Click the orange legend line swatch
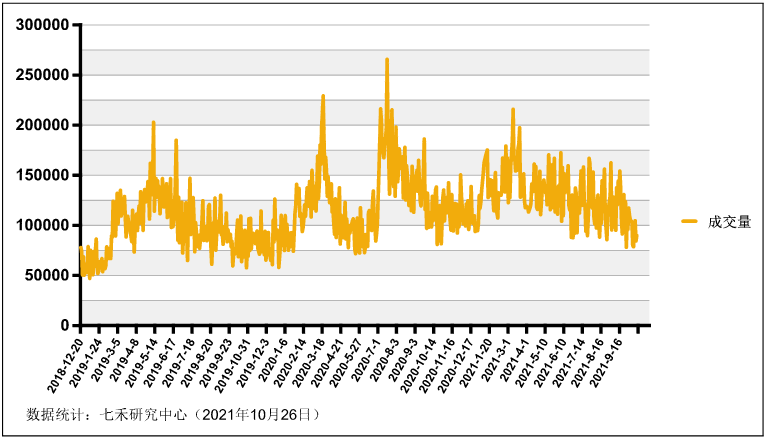 coord(690,222)
